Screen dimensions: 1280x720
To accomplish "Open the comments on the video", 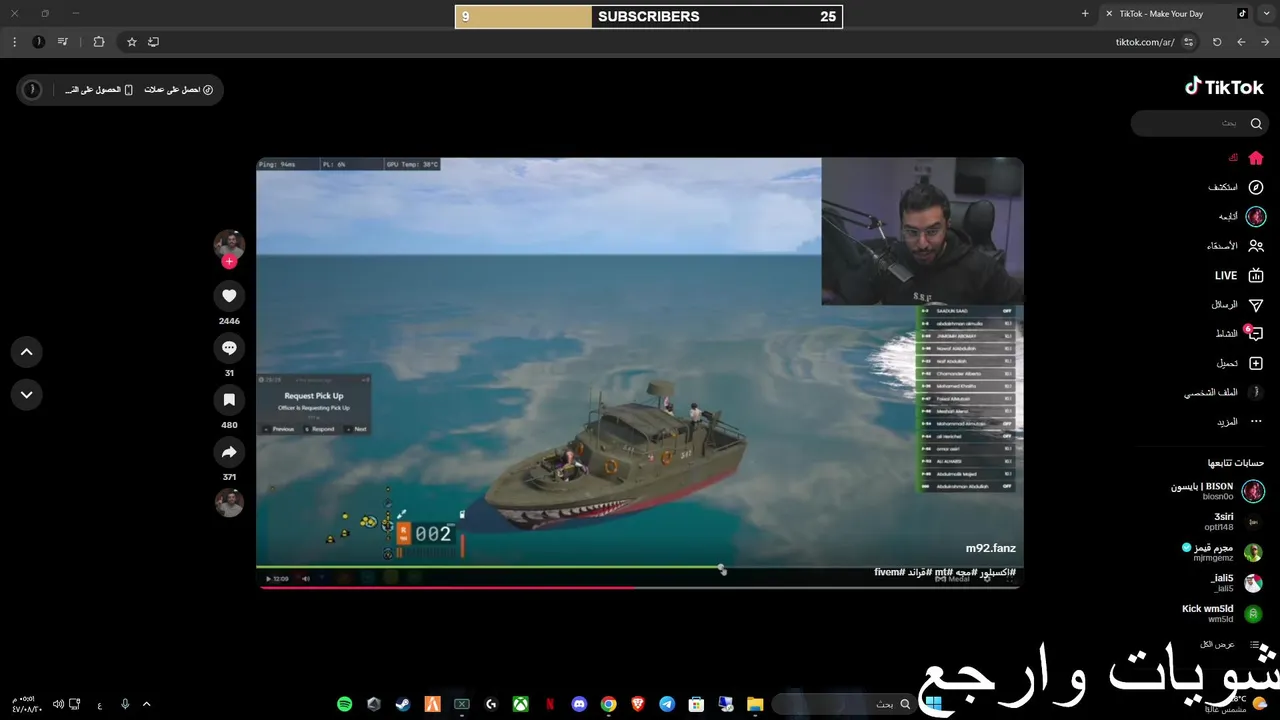I will click(229, 348).
